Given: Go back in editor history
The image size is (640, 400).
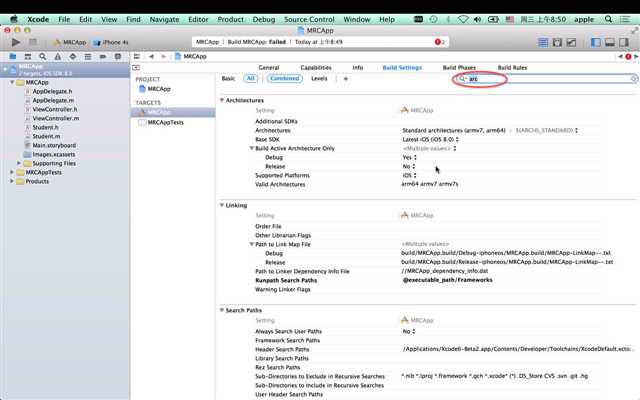Looking at the screenshot, I should coord(151,56).
